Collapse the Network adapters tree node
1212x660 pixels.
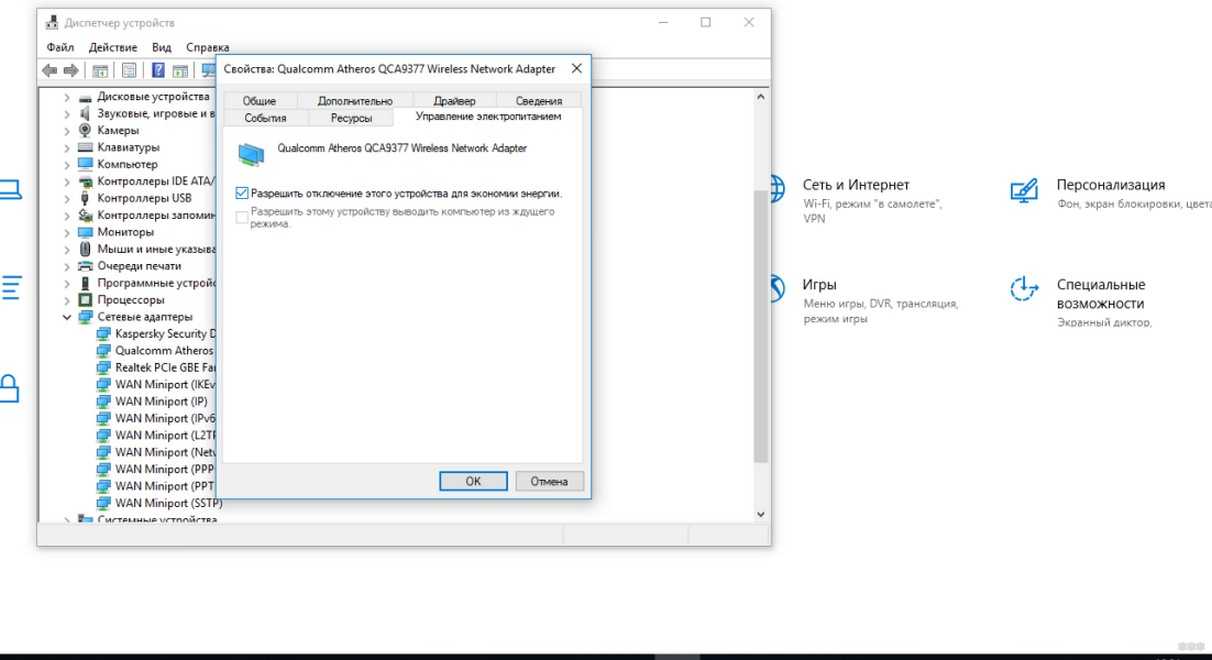tap(67, 317)
